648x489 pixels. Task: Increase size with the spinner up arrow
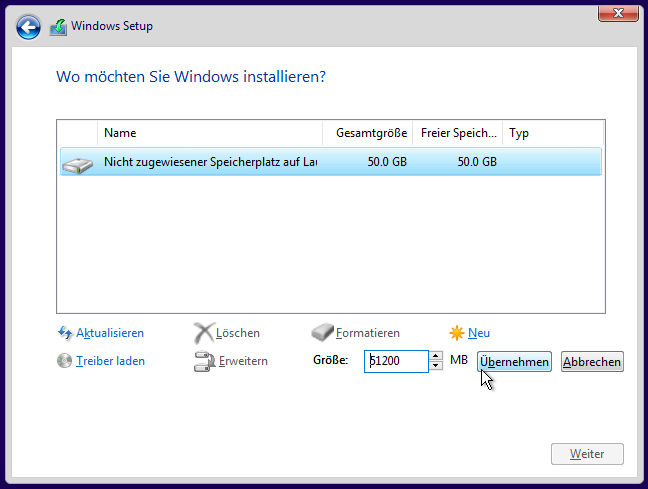436,356
